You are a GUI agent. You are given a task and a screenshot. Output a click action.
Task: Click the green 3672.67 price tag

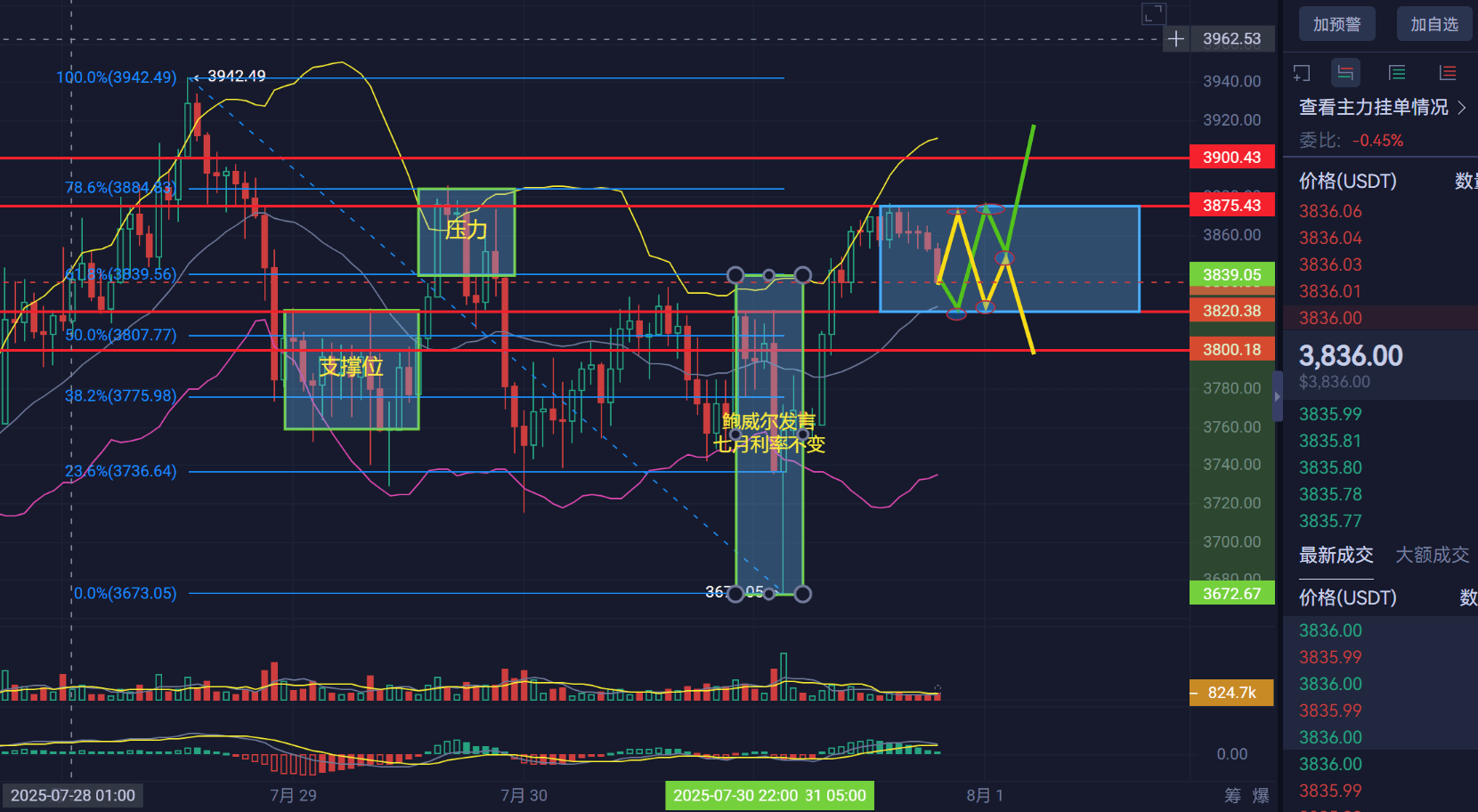pyautogui.click(x=1232, y=593)
